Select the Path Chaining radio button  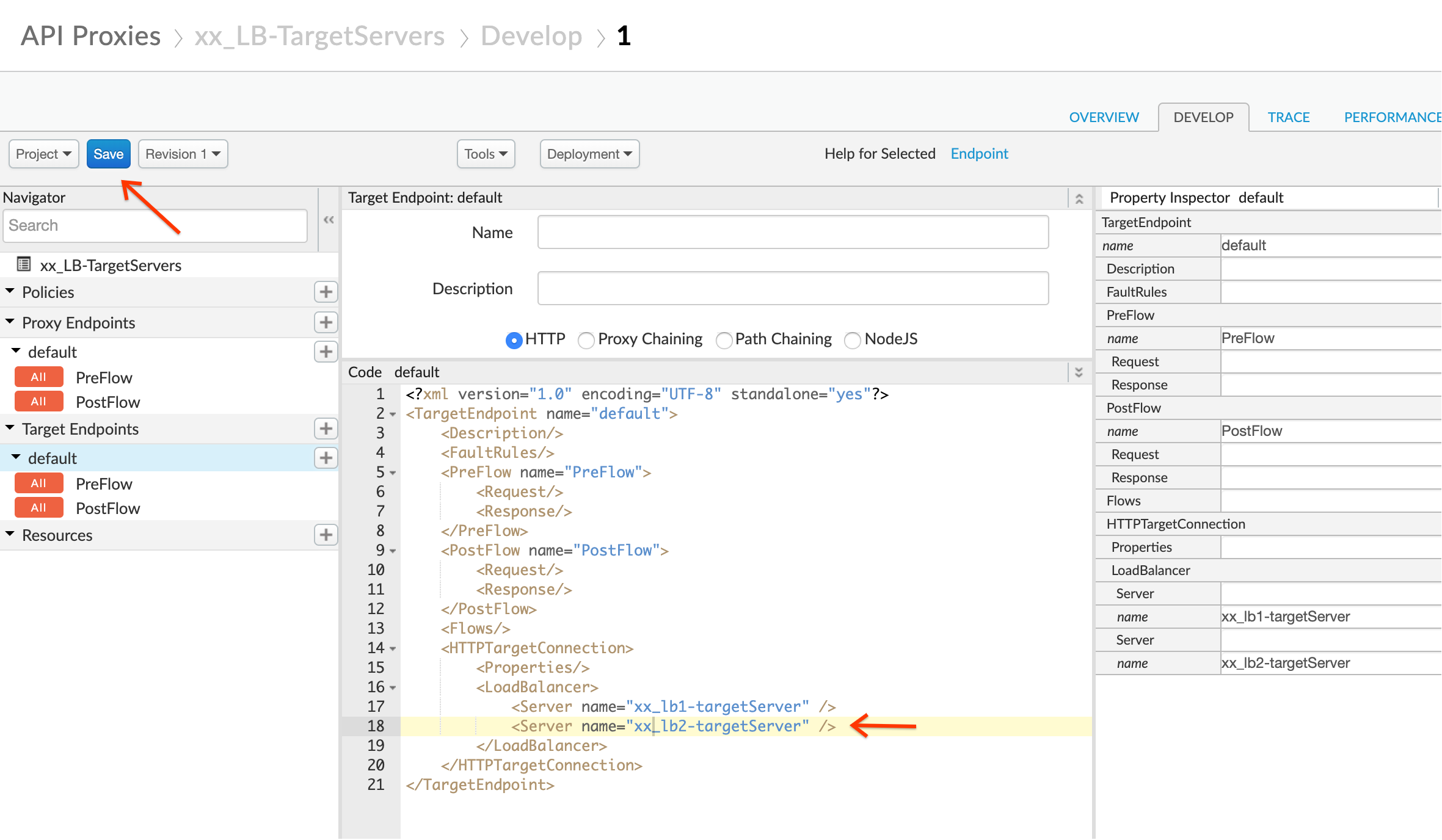click(724, 340)
